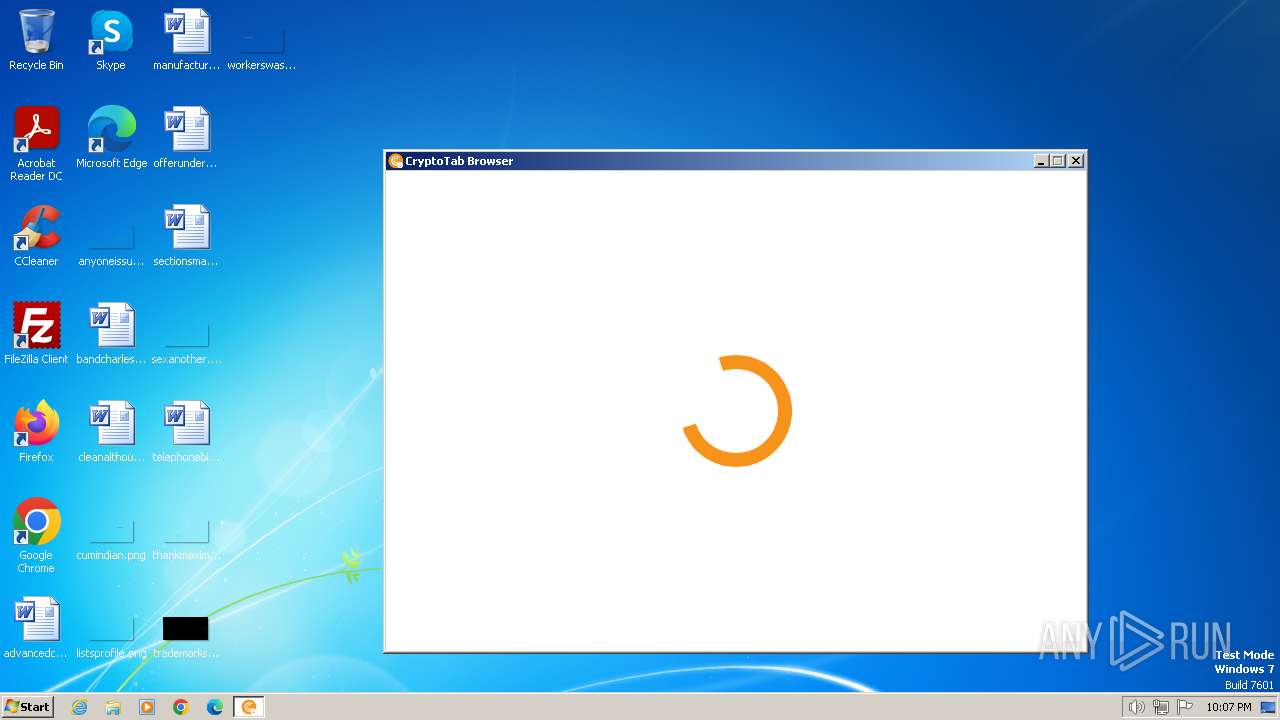Minimize the CryptoTab Browser window
The width and height of the screenshot is (1280, 720).
[x=1041, y=161]
